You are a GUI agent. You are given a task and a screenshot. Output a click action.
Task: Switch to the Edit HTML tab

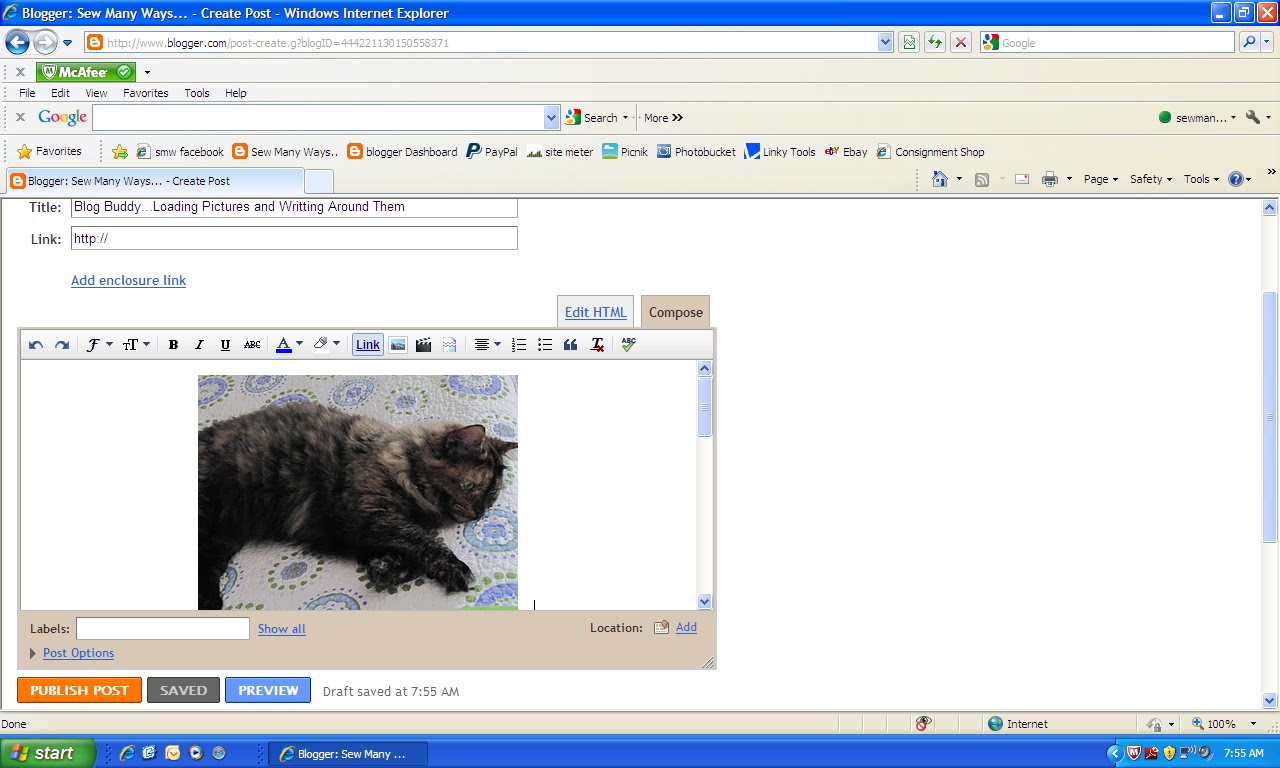tap(595, 312)
